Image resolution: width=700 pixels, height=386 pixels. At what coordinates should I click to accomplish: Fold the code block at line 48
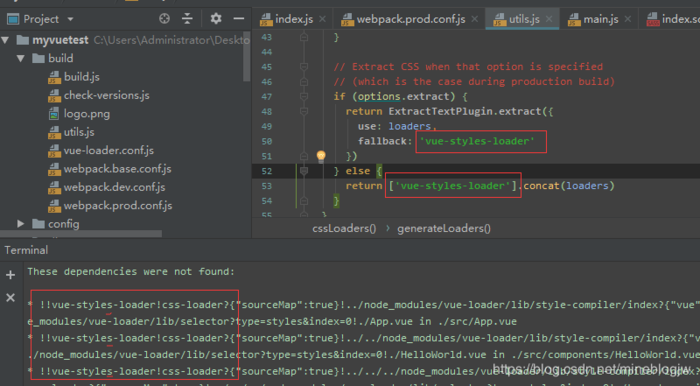coord(304,111)
